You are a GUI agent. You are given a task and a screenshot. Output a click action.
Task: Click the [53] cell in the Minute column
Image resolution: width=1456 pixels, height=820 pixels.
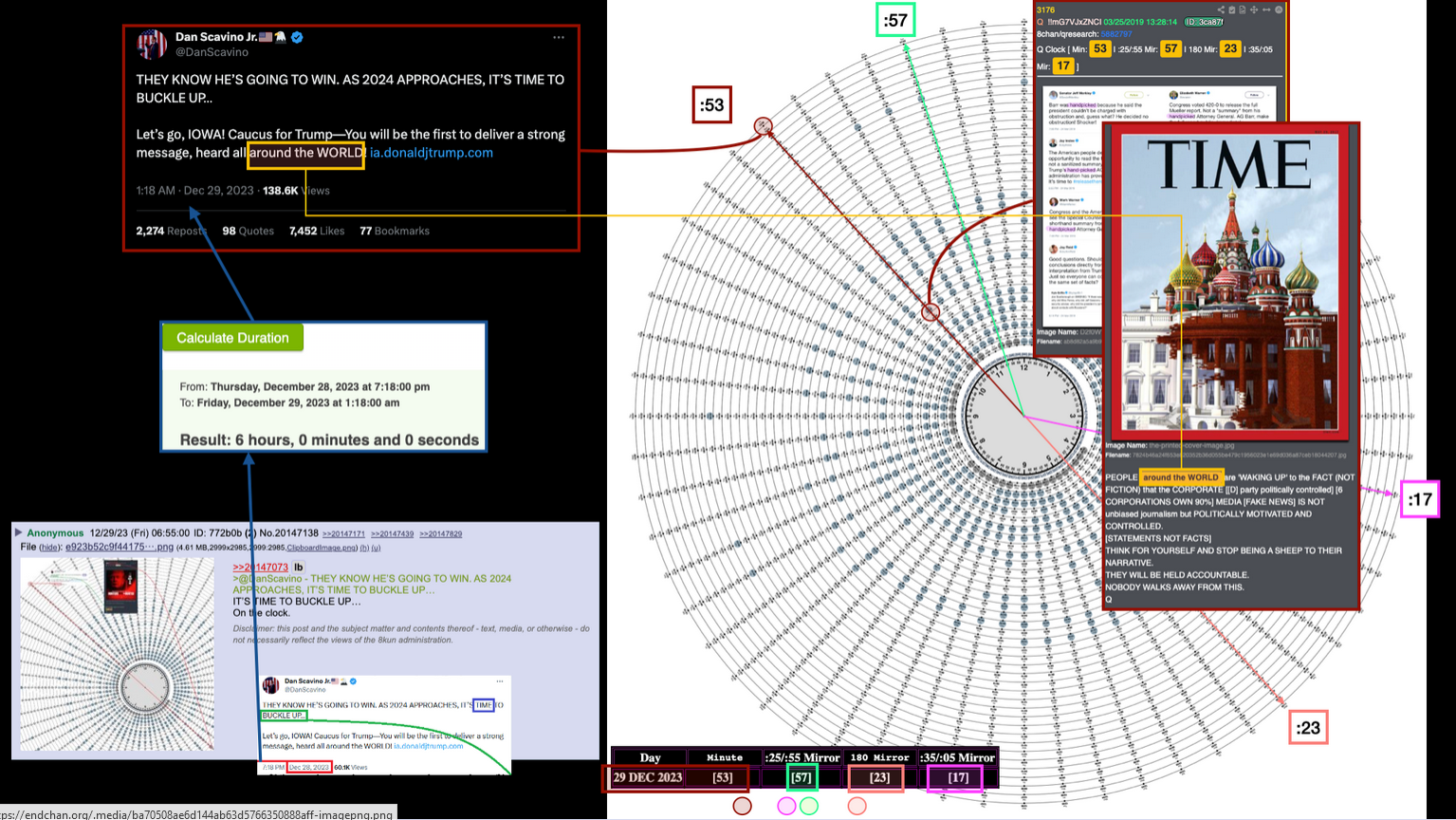723,777
